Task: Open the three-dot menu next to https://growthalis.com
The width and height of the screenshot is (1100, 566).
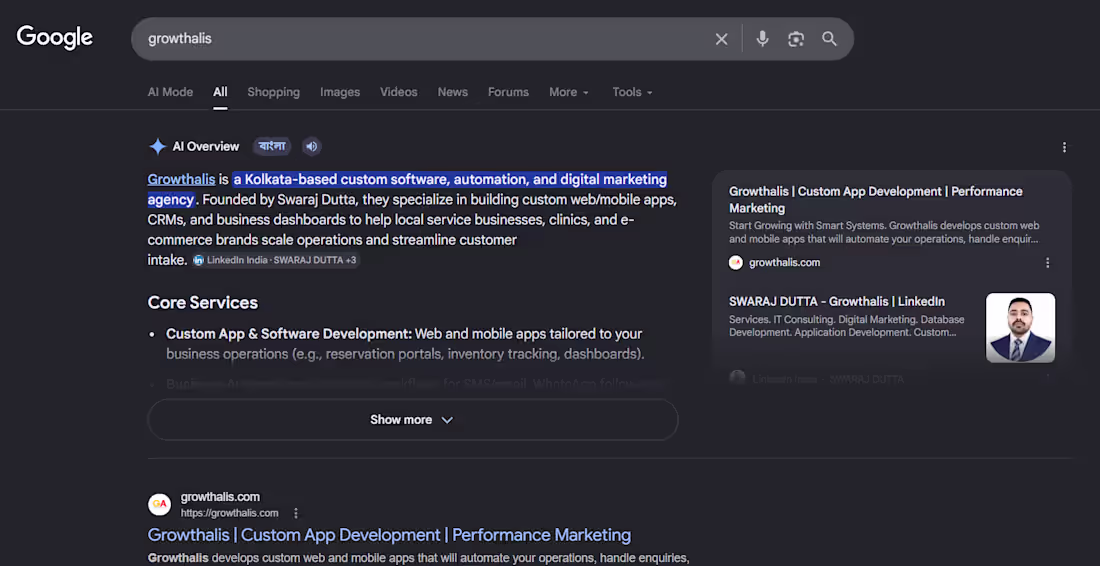Action: (x=296, y=513)
